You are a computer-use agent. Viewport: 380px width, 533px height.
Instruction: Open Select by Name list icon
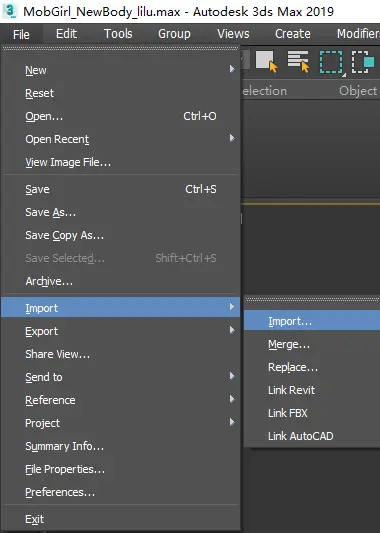298,62
